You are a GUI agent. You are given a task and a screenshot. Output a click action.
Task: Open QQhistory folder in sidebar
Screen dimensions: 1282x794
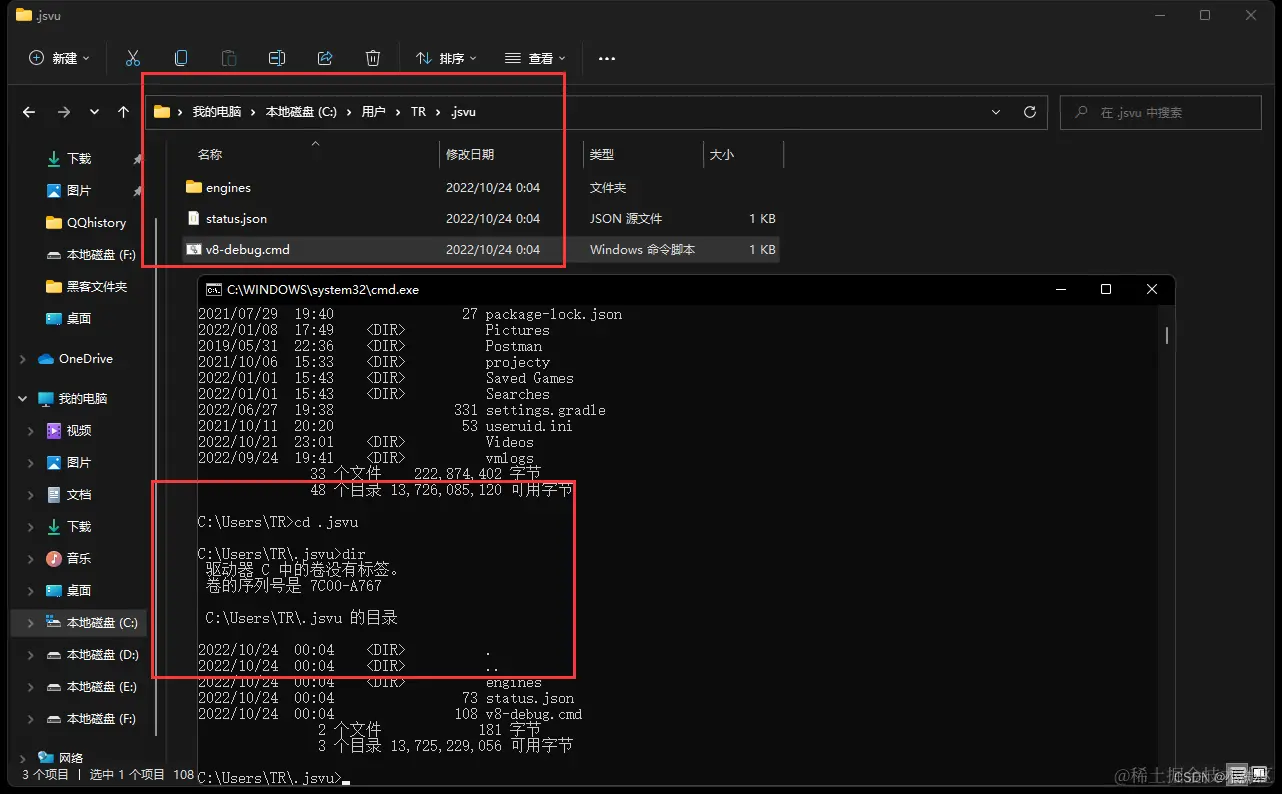point(86,222)
